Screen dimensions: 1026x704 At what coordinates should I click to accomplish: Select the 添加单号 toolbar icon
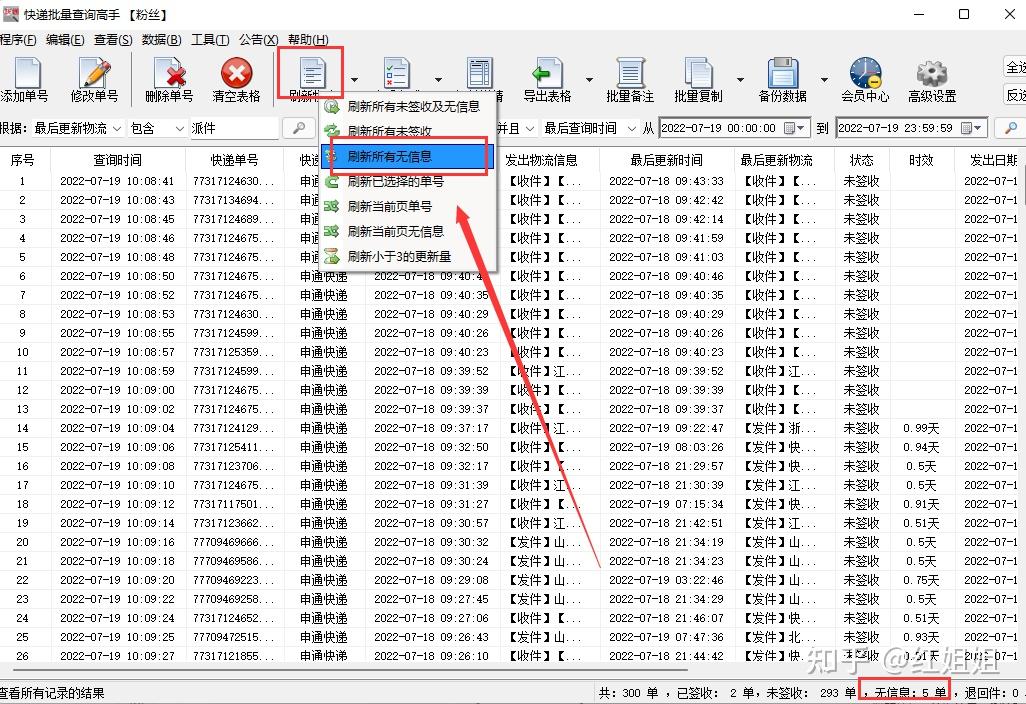[27, 75]
